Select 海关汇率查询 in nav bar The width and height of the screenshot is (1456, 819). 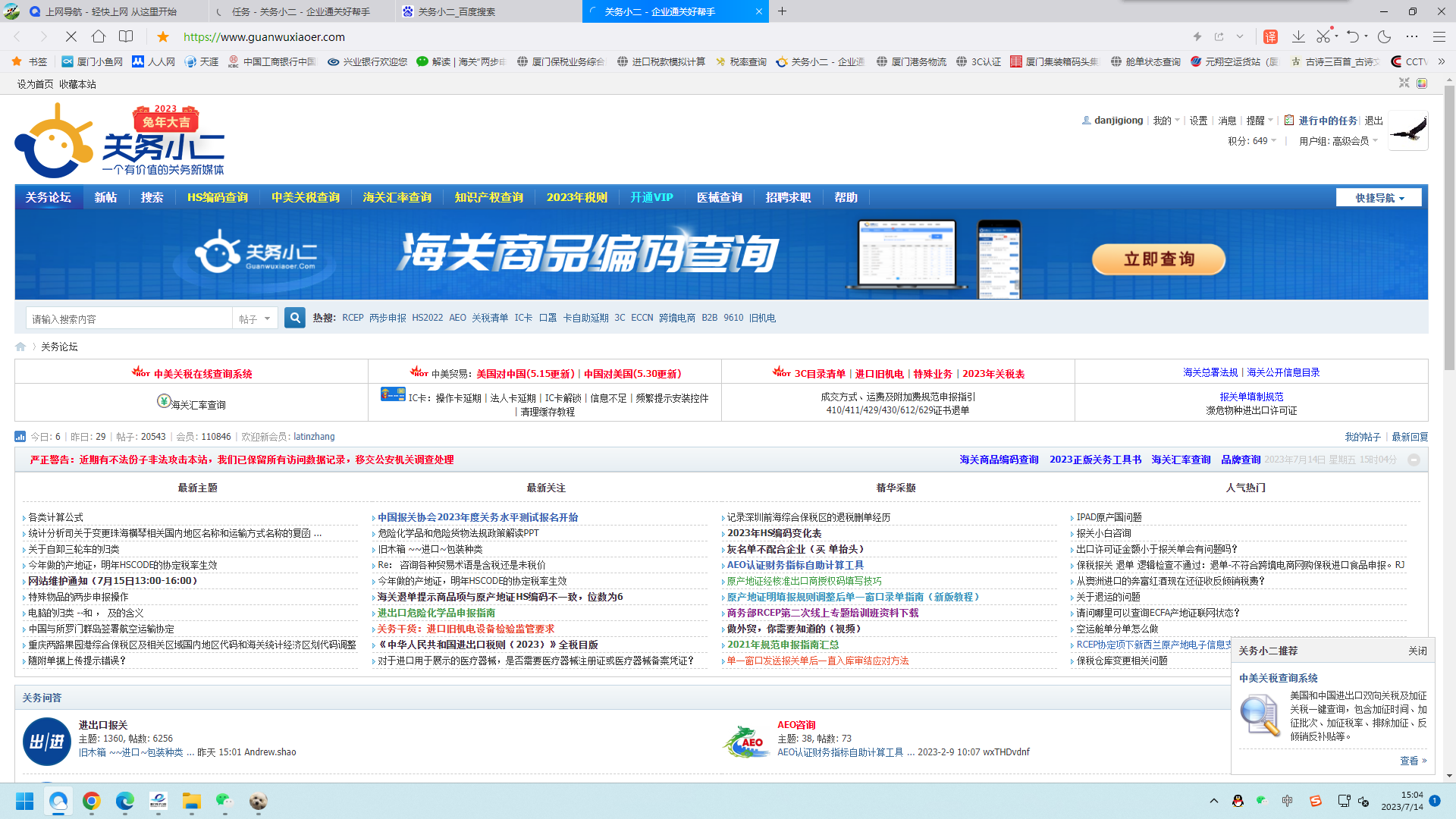click(x=397, y=197)
